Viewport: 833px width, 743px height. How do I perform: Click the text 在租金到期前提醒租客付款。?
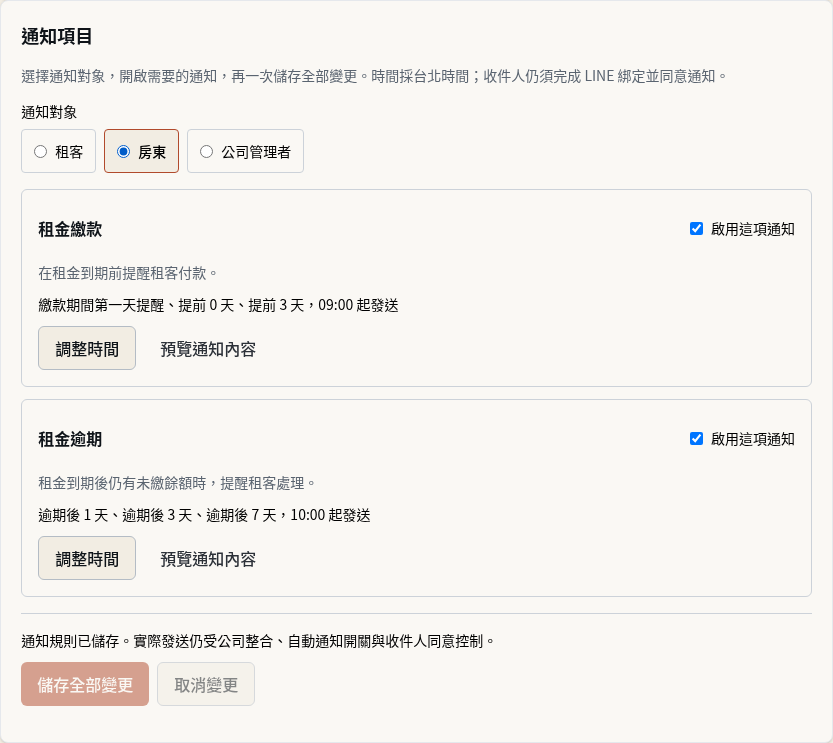click(129, 273)
